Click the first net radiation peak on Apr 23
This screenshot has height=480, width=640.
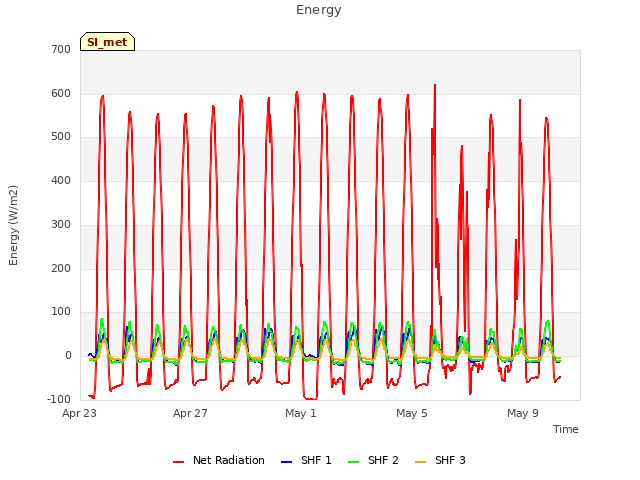coord(102,96)
